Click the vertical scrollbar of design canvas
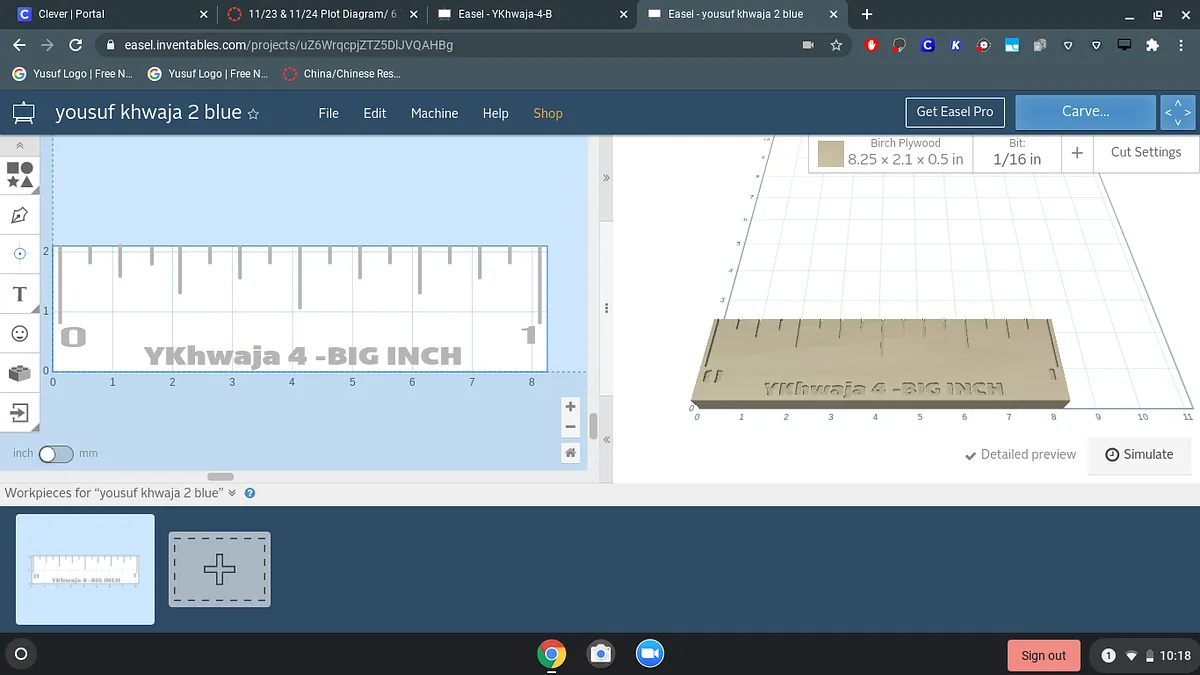Image resolution: width=1200 pixels, height=675 pixels. (593, 426)
